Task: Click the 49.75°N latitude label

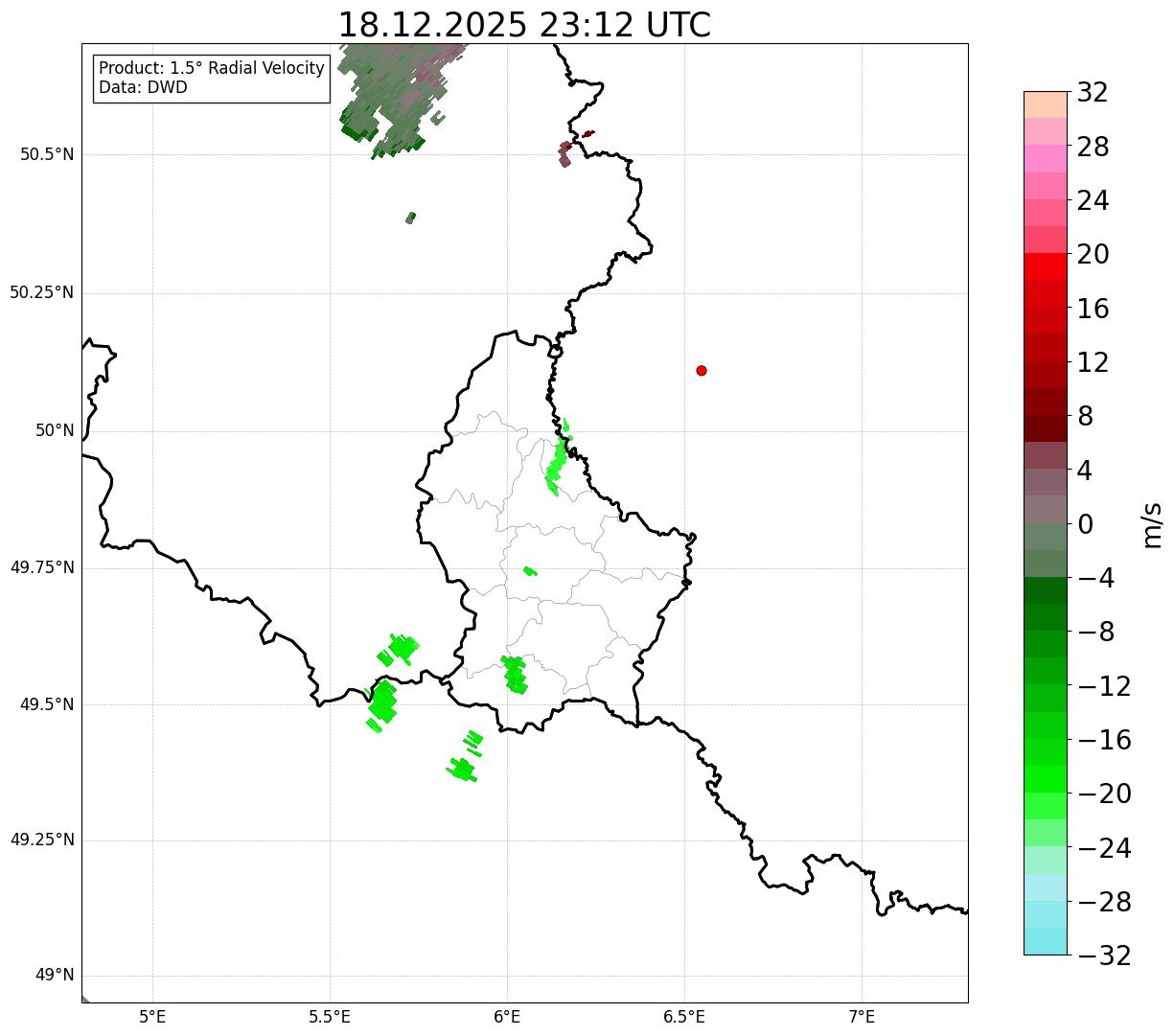Action: click(41, 567)
